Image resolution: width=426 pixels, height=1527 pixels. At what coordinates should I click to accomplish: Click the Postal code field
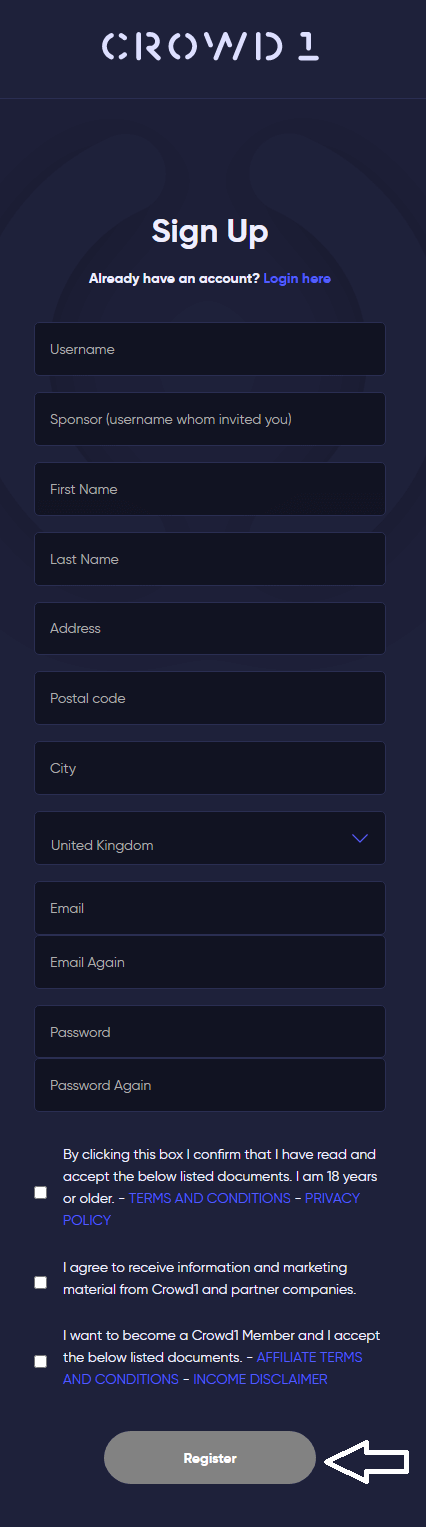[x=210, y=698]
